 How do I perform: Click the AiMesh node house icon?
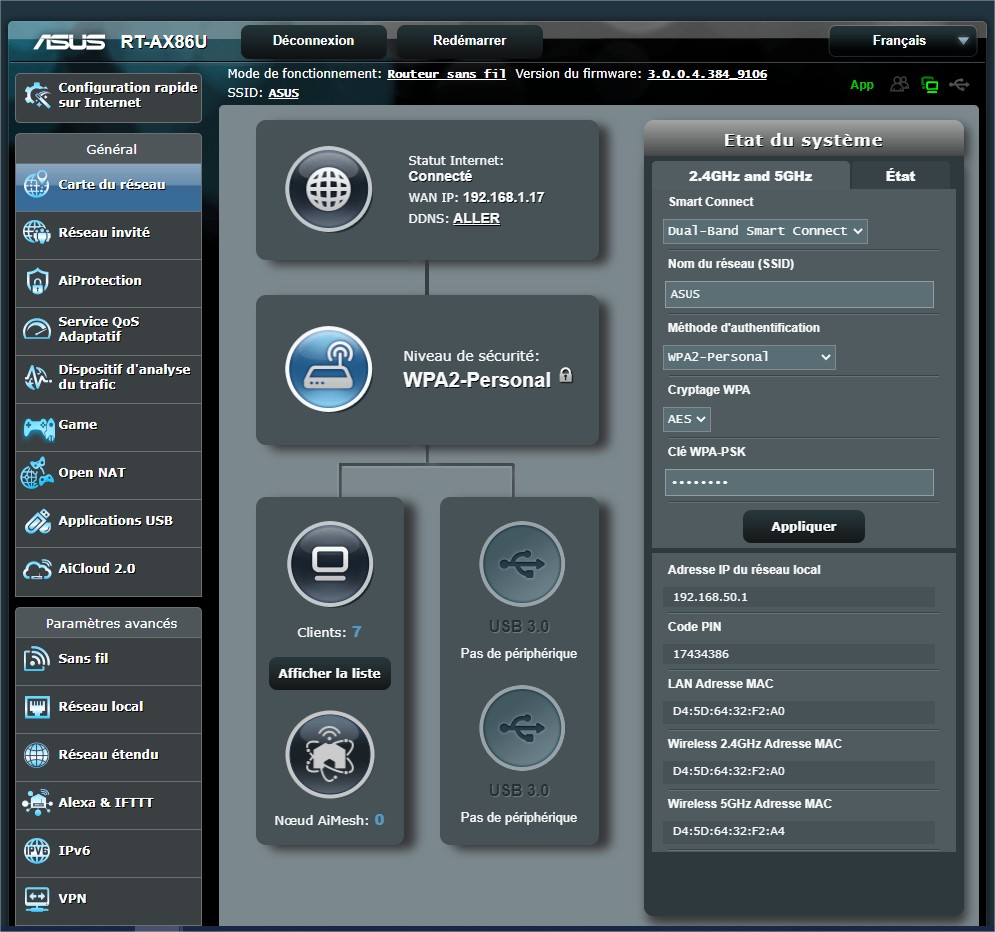[329, 754]
